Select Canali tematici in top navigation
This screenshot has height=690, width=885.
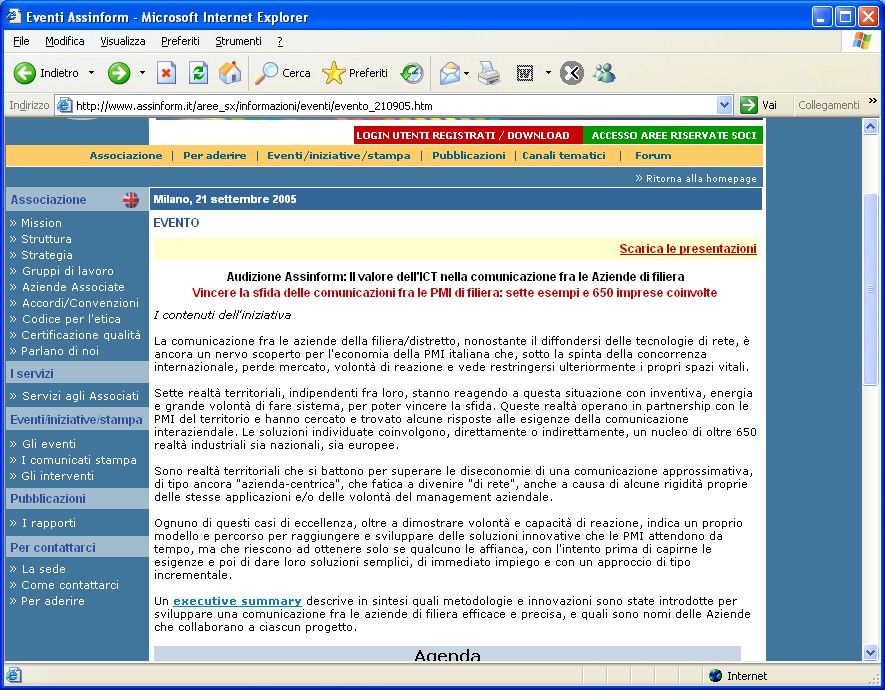(x=563, y=156)
